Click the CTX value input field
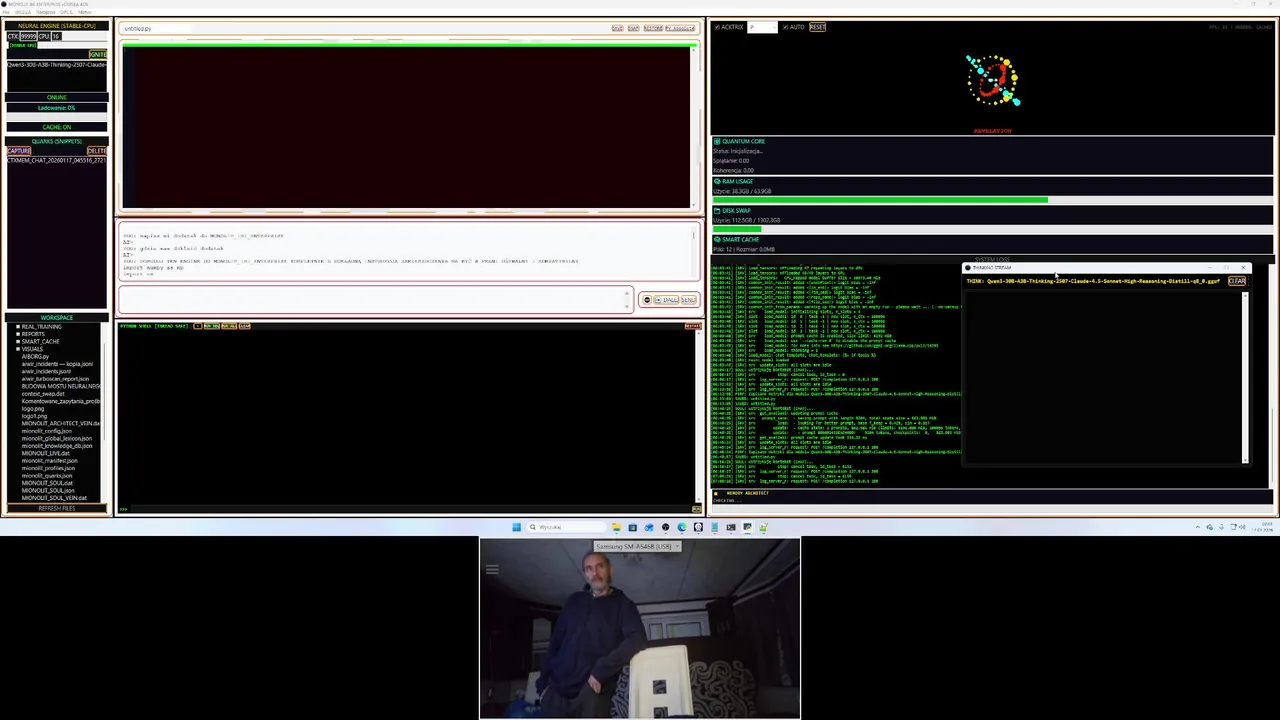Image resolution: width=1280 pixels, height=720 pixels. click(29, 36)
